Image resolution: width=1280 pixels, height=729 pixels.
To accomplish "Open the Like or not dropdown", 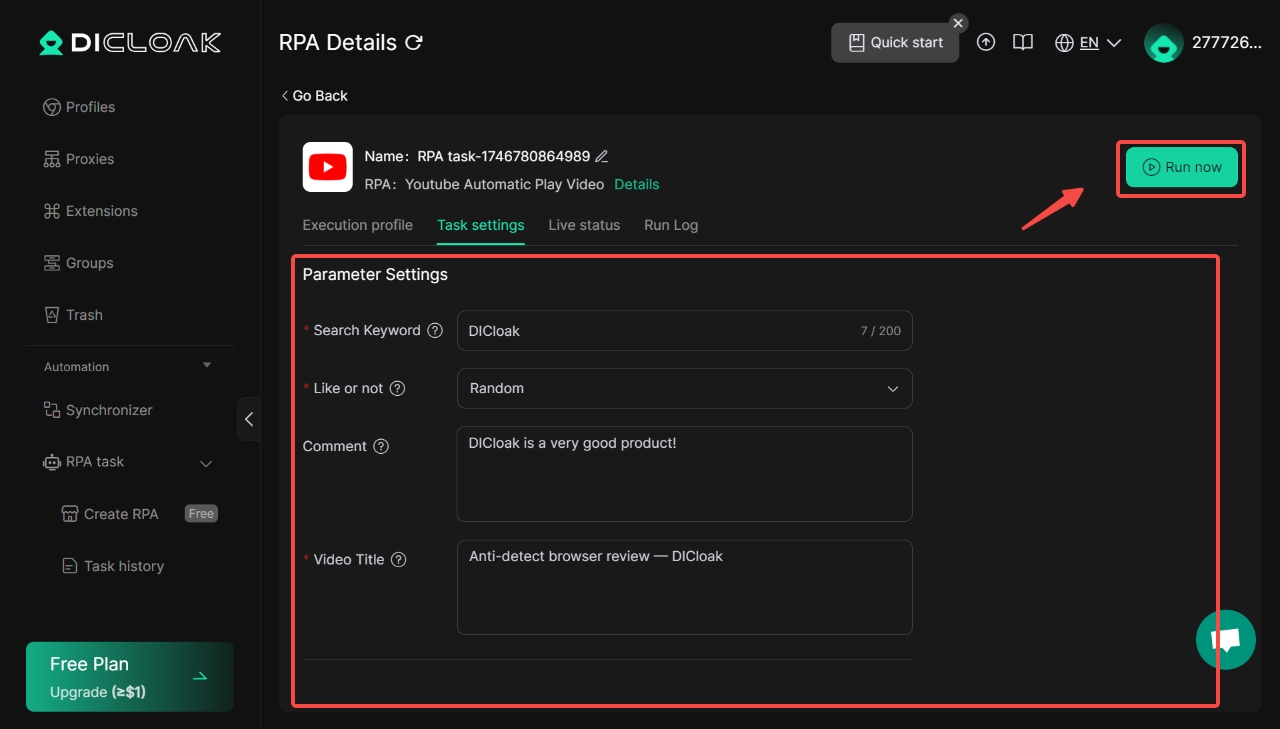I will click(x=685, y=389).
